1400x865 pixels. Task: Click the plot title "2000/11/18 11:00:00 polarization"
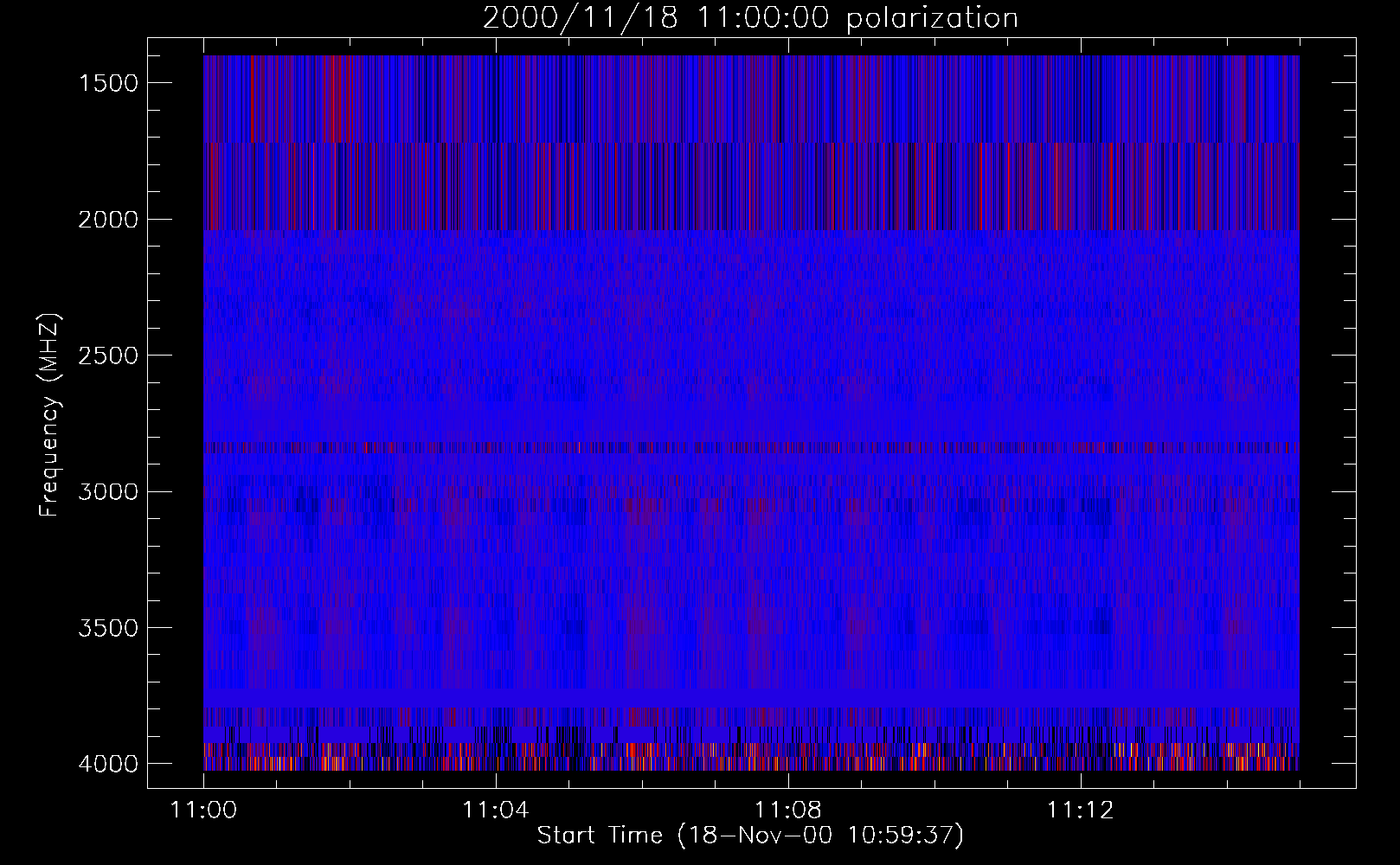point(750,19)
